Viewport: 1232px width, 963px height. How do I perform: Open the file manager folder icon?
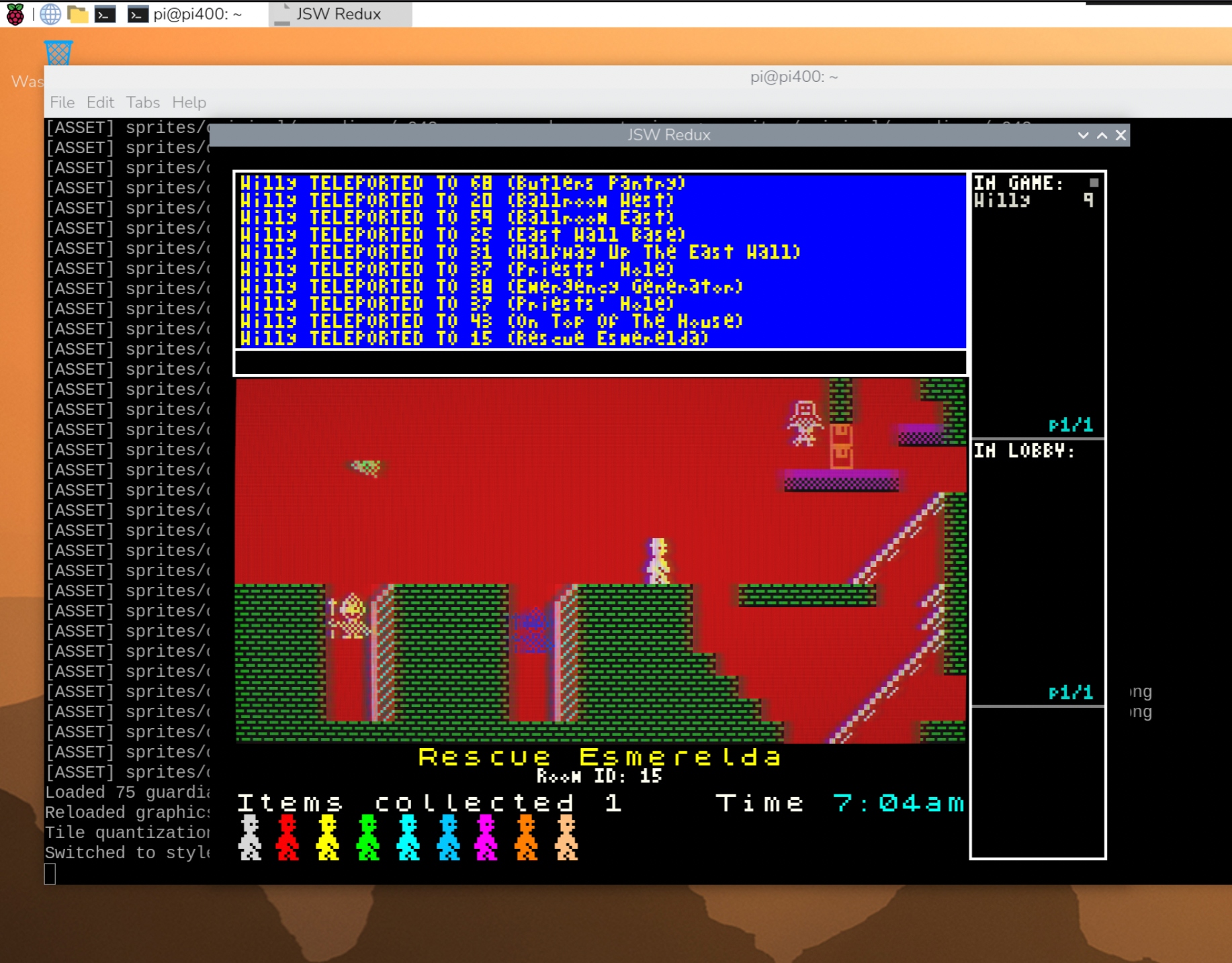pyautogui.click(x=78, y=14)
